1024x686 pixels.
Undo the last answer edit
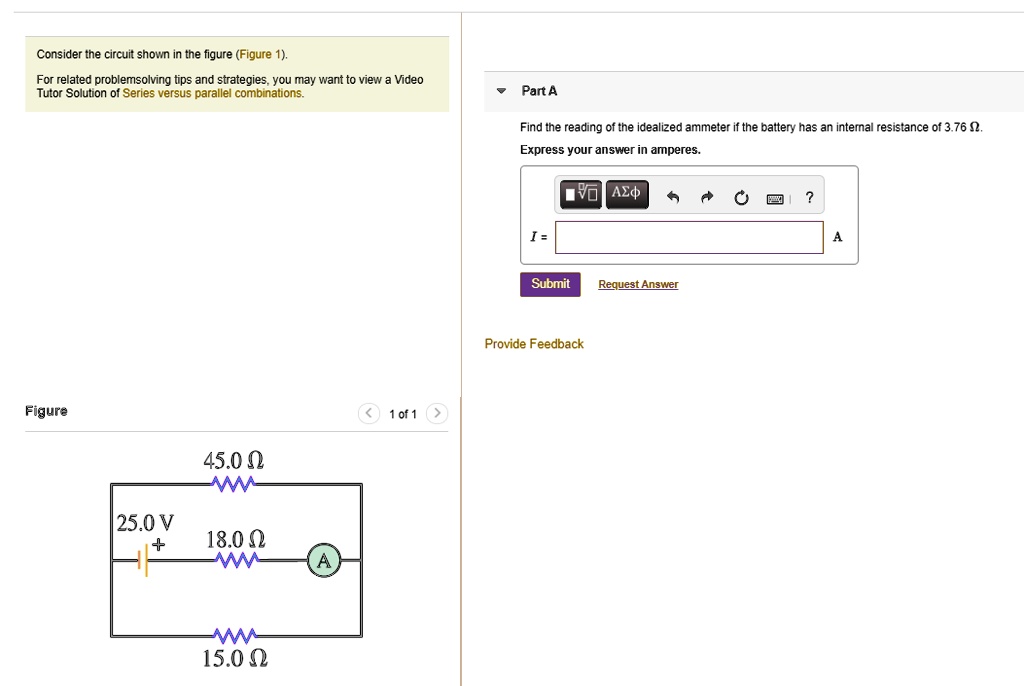click(672, 196)
